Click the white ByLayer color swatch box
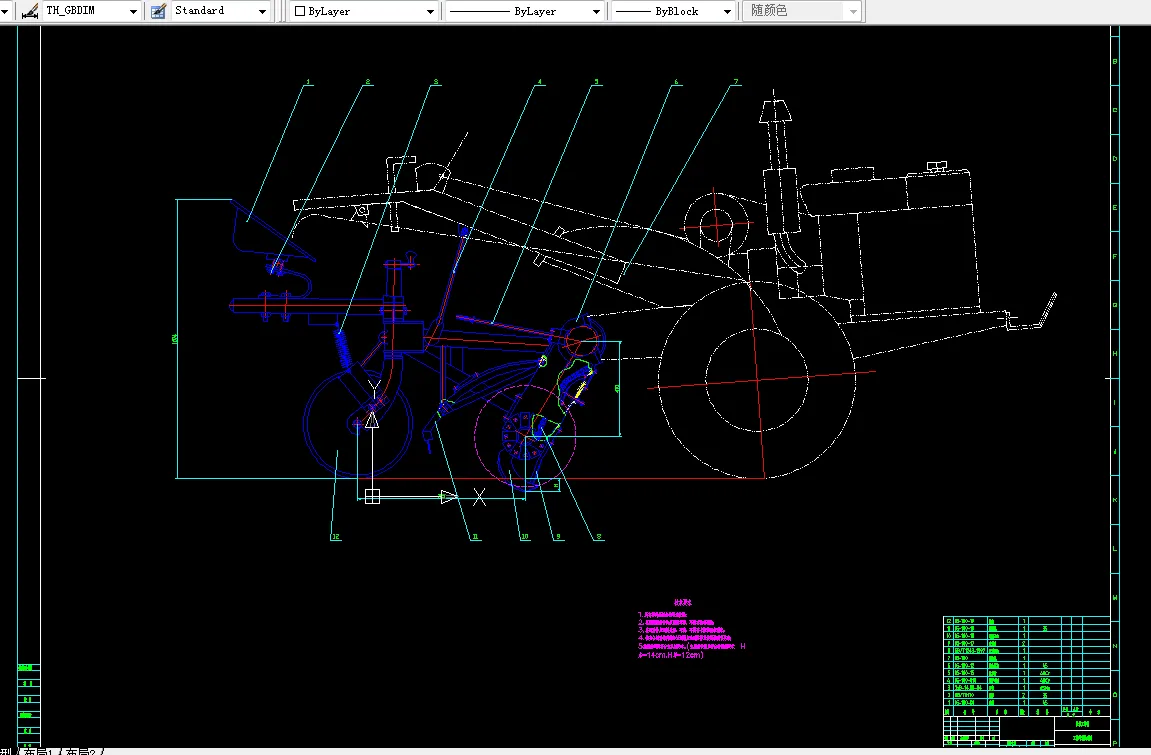 point(299,11)
